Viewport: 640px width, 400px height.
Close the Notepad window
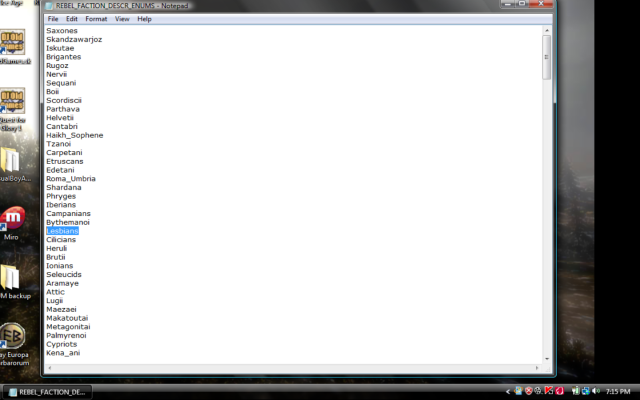click(541, 4)
